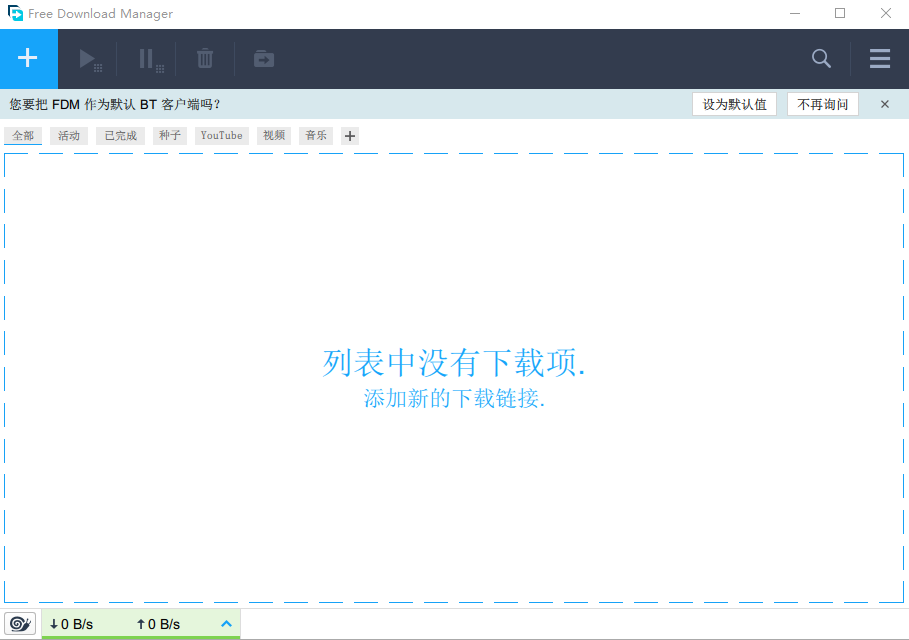Click 不再询问 to stop the prompt
The image size is (909, 640).
(x=822, y=104)
